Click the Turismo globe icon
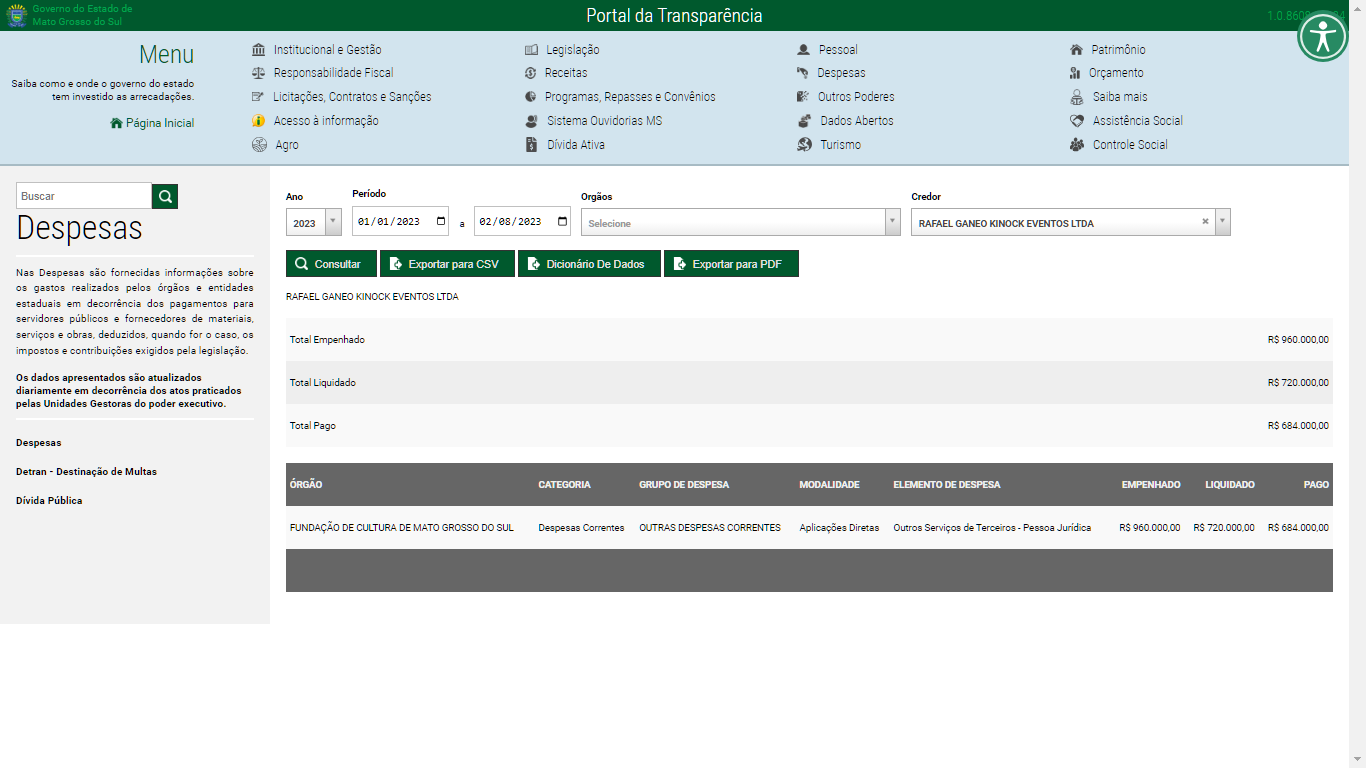Viewport: 1366px width, 768px height. pyautogui.click(x=804, y=145)
